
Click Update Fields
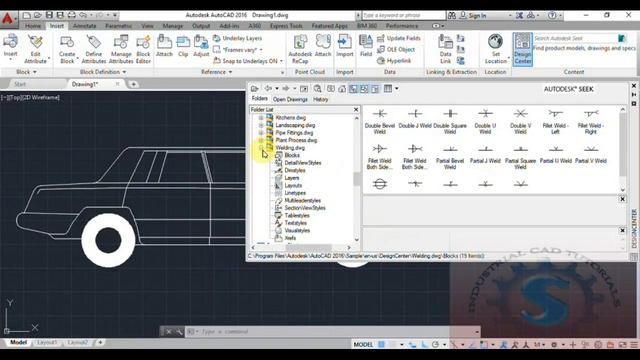click(x=399, y=38)
